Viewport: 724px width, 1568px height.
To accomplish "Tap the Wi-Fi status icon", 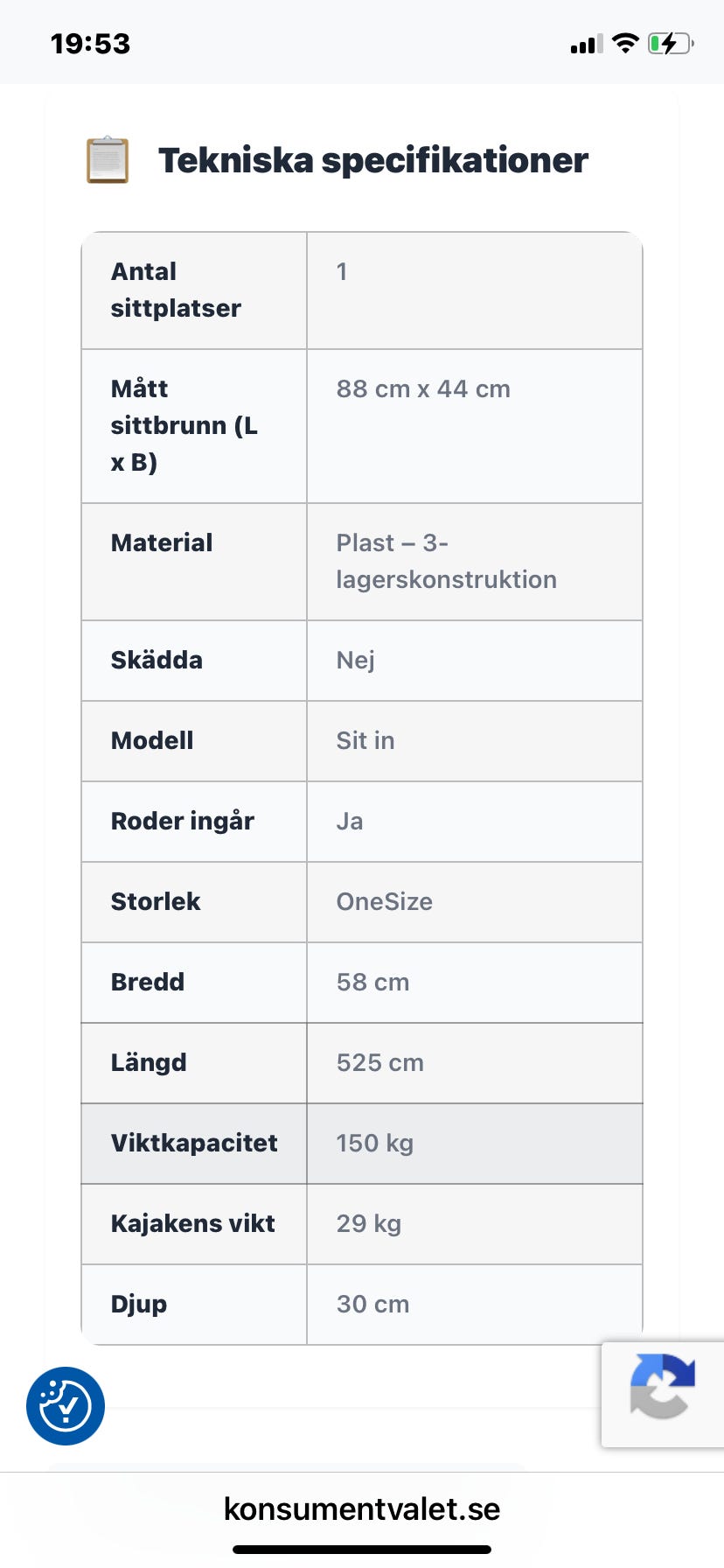I will tap(625, 43).
